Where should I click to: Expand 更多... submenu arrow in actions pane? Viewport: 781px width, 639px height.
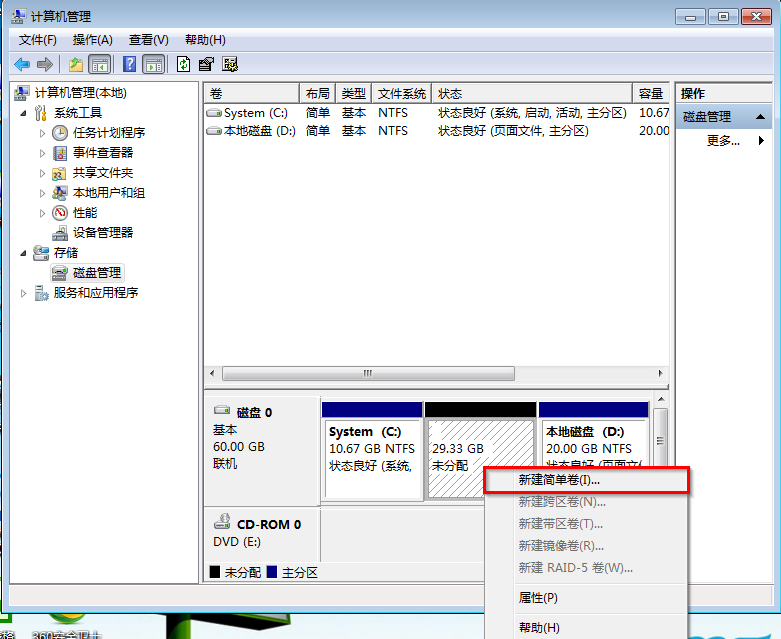(x=761, y=141)
